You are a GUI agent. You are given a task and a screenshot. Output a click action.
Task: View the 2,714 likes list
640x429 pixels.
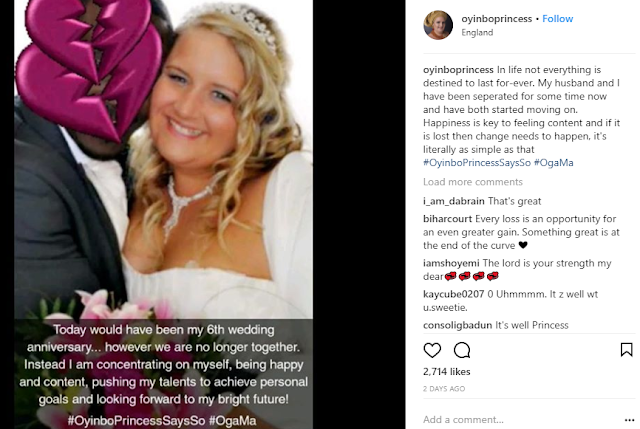click(x=447, y=372)
